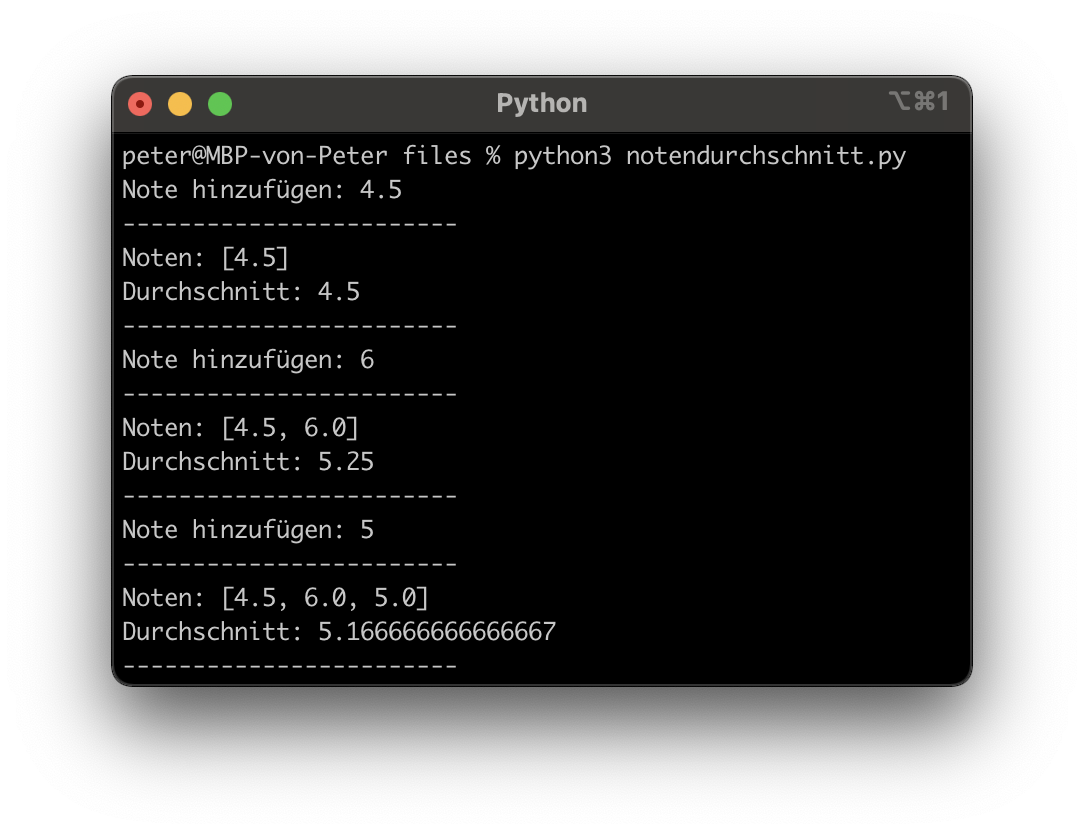Click the red close window button
The height and width of the screenshot is (834, 1084).
140,104
